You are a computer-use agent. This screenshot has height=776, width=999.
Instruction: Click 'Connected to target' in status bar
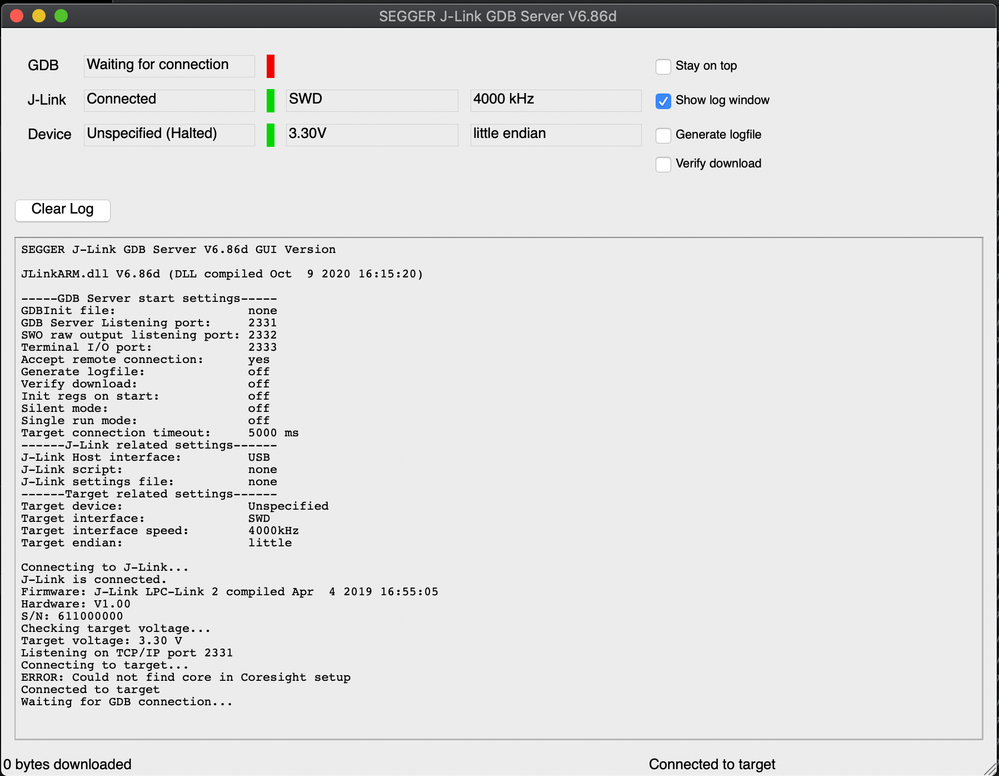click(712, 765)
